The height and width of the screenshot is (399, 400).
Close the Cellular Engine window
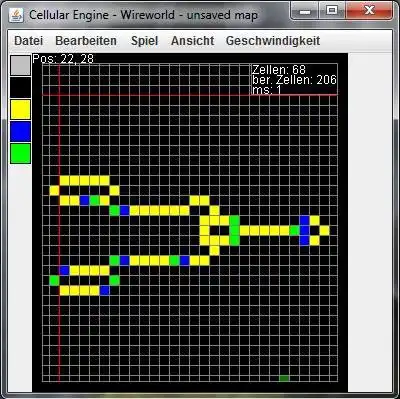pyautogui.click(x=369, y=11)
